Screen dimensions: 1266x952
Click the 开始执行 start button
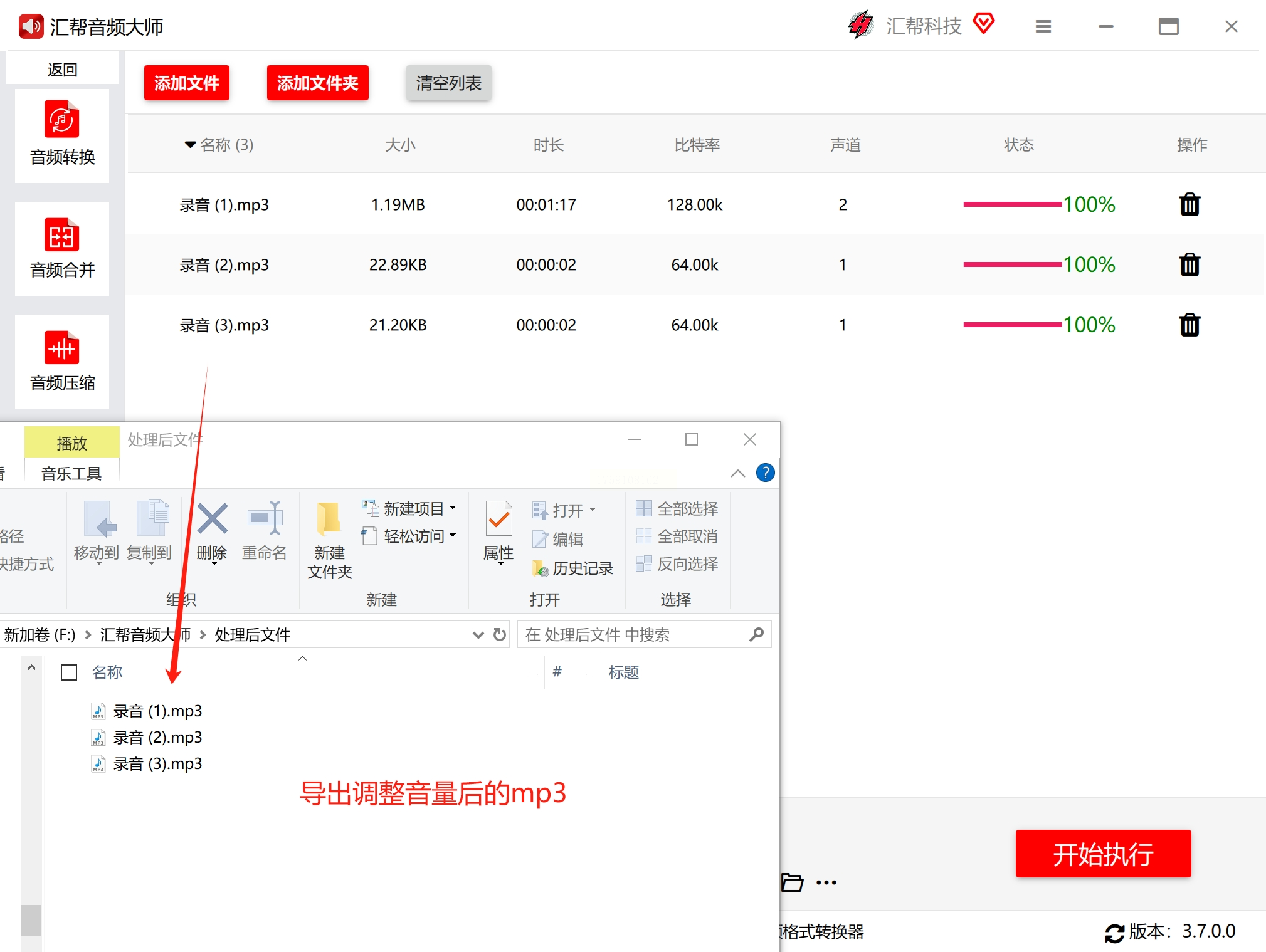coord(1102,854)
